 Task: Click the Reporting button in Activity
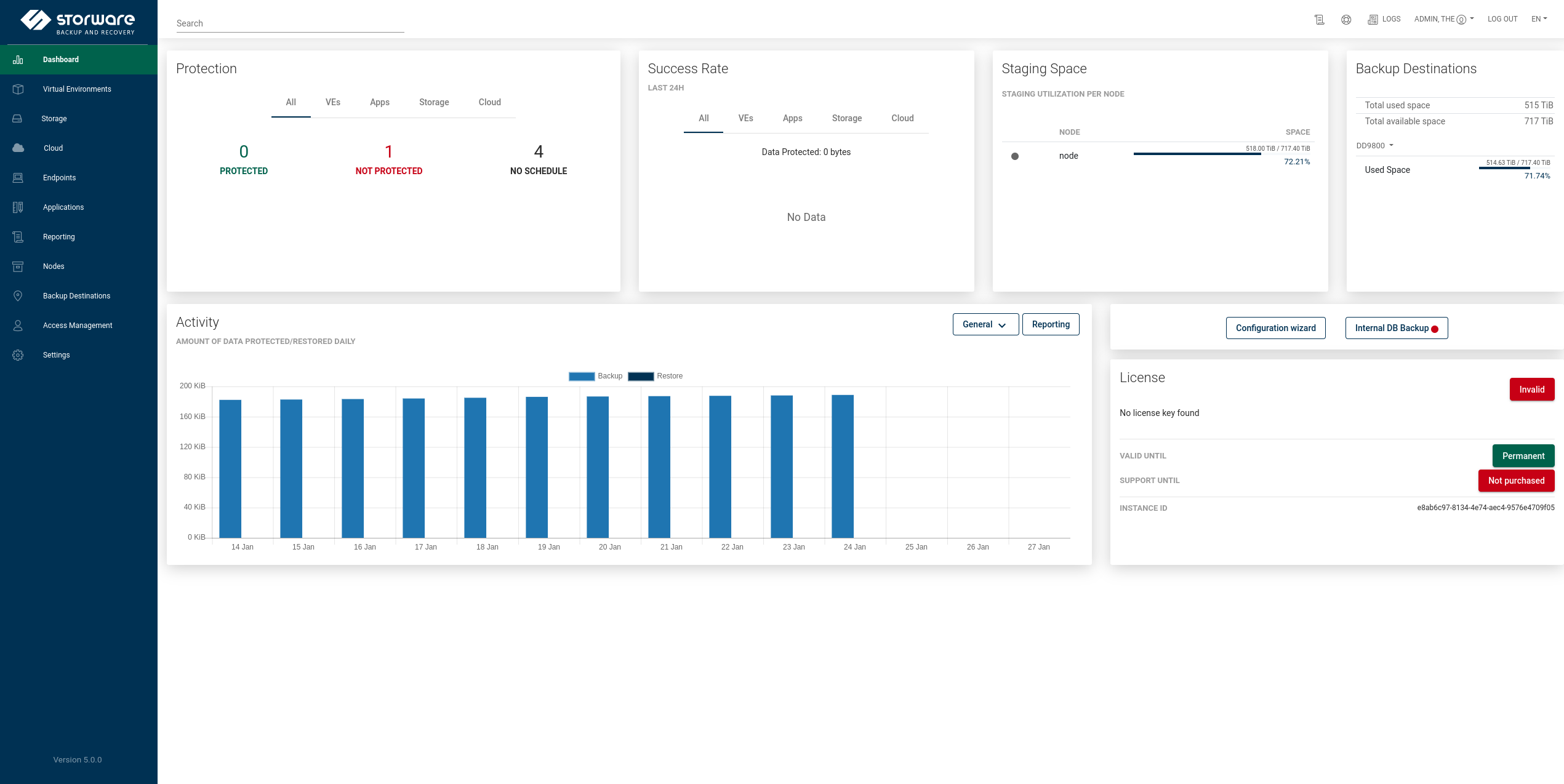[x=1051, y=324]
